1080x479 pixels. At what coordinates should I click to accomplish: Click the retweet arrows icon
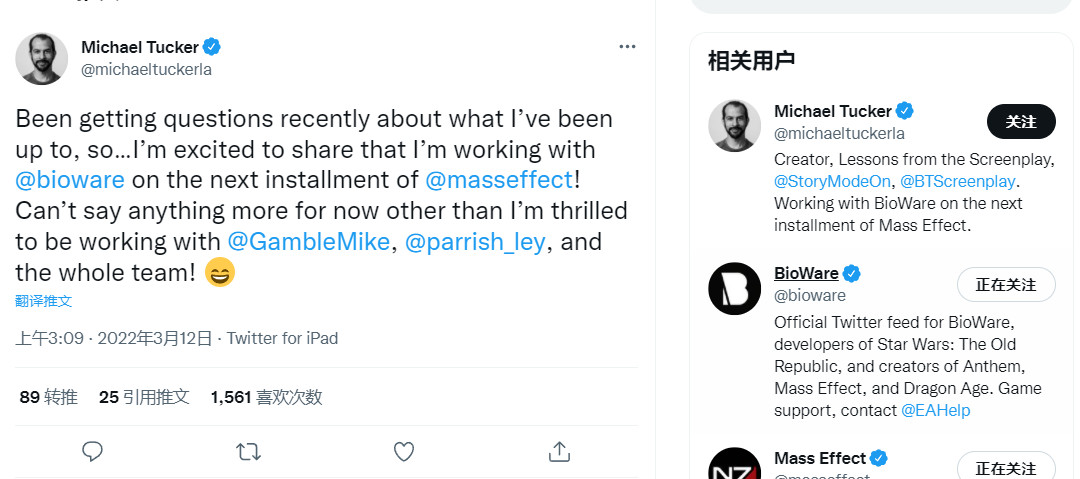(x=248, y=452)
